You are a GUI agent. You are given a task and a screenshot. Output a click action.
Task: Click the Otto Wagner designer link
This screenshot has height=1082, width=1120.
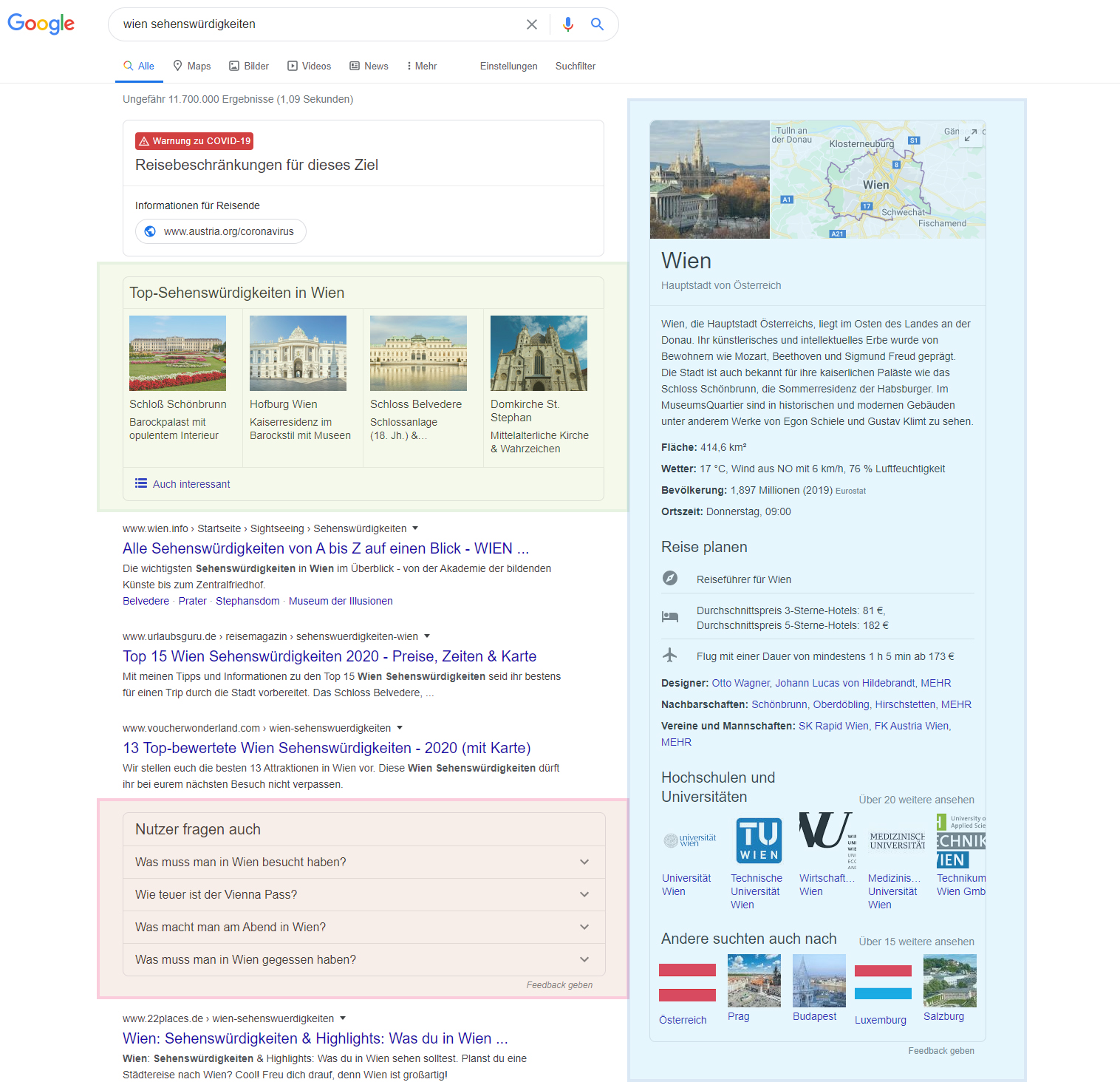pos(740,683)
